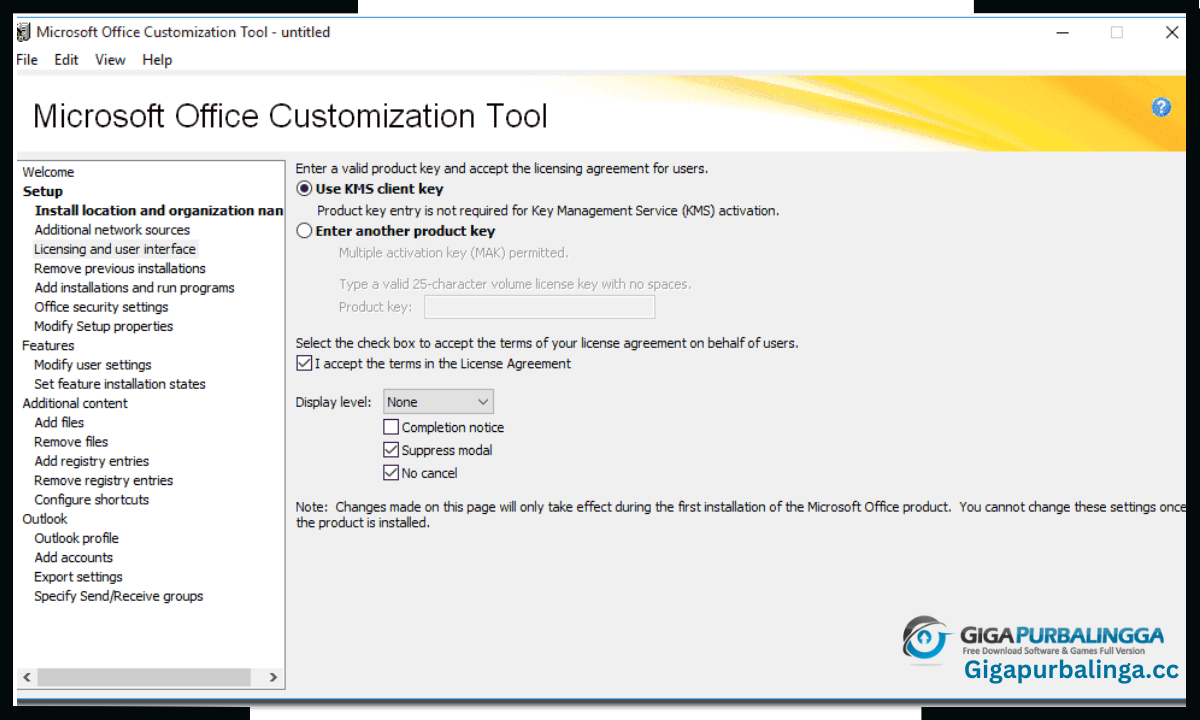This screenshot has height=720, width=1200.
Task: Select the Use KMS client key option
Action: click(x=304, y=189)
